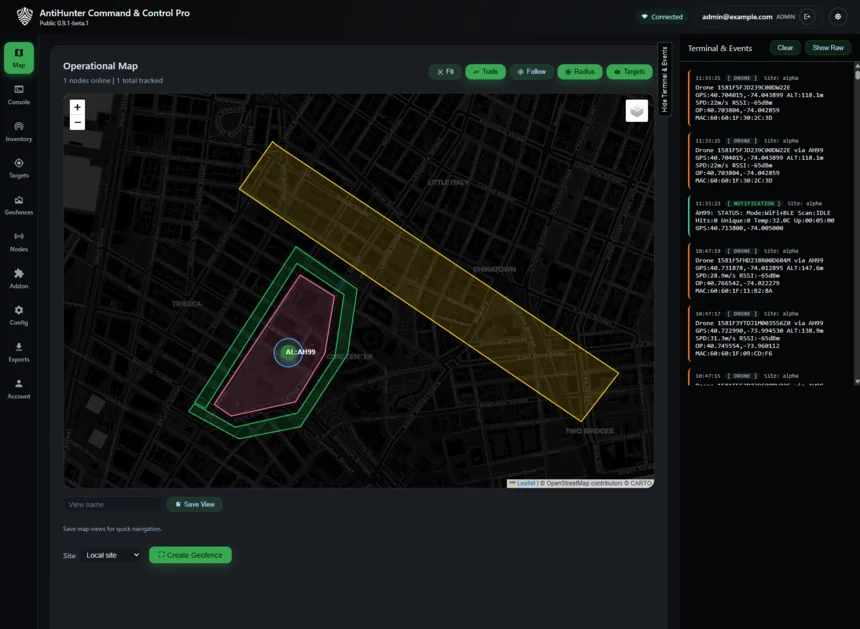Click the Terminal & Events scrollbar
The width and height of the screenshot is (860, 629).
[x=857, y=224]
